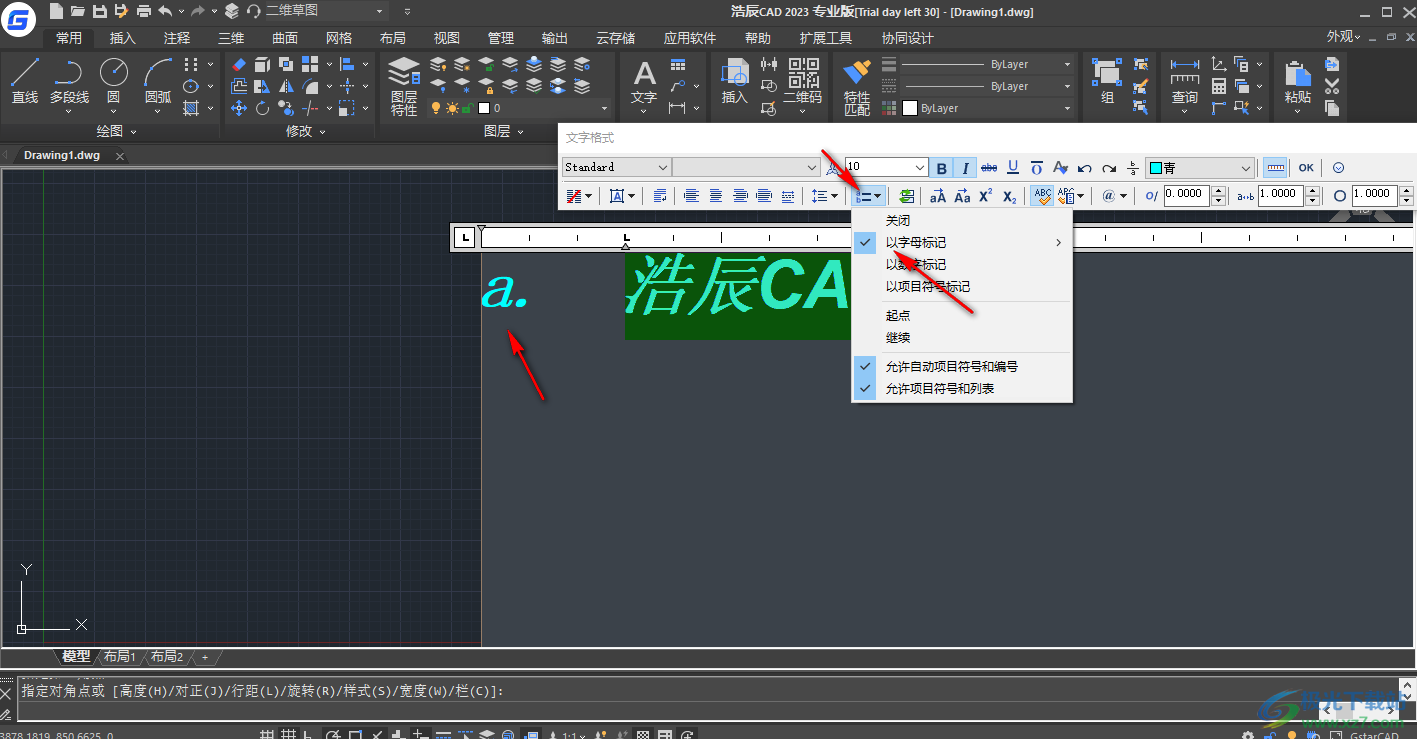Open the 青 text color dropdown
This screenshot has width=1417, height=739.
click(1199, 168)
